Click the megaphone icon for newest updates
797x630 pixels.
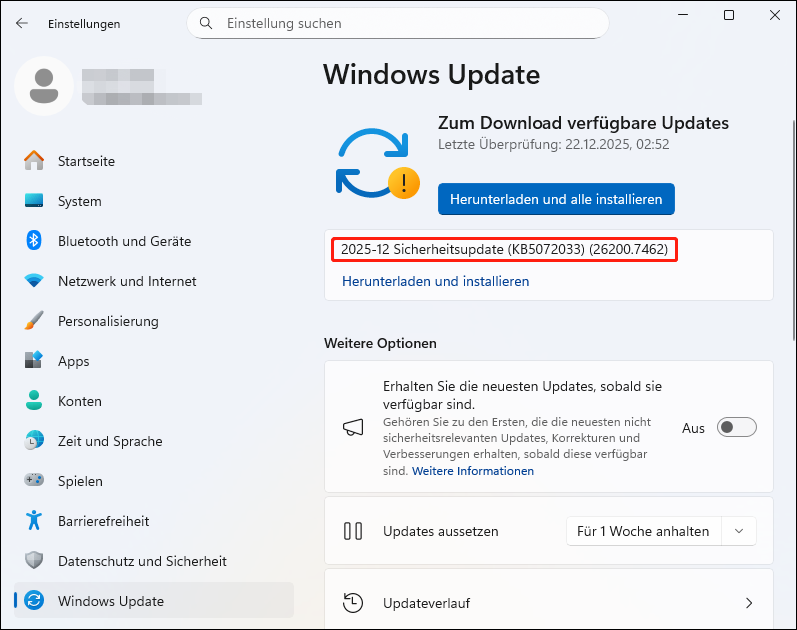coord(353,428)
